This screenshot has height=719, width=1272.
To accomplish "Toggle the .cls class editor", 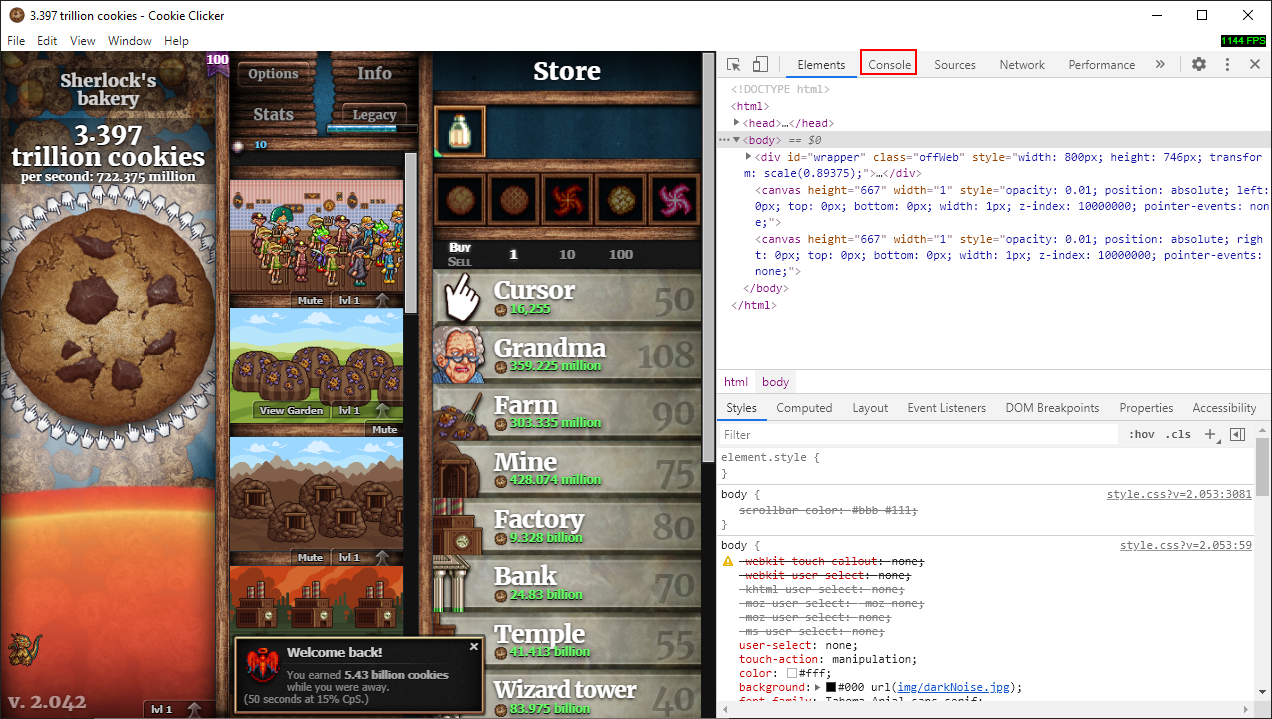I will 1178,434.
